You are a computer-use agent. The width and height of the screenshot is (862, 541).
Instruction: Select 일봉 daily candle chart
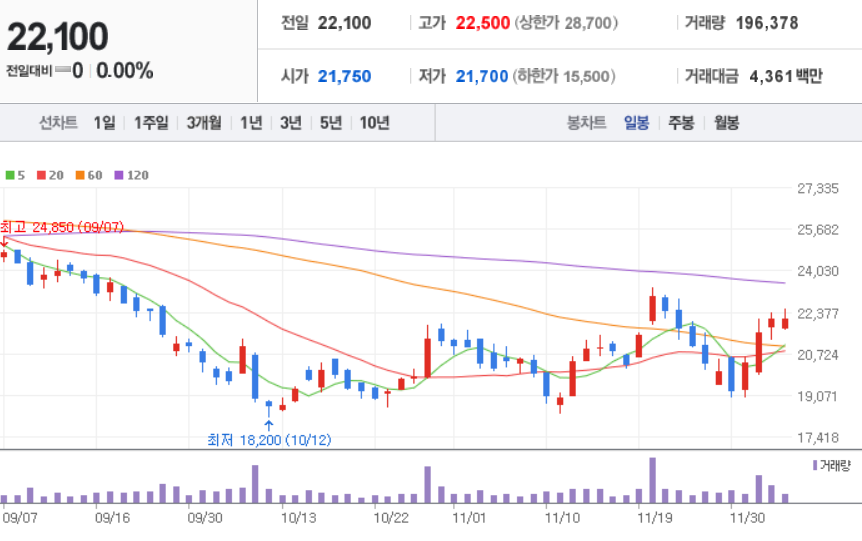click(636, 123)
